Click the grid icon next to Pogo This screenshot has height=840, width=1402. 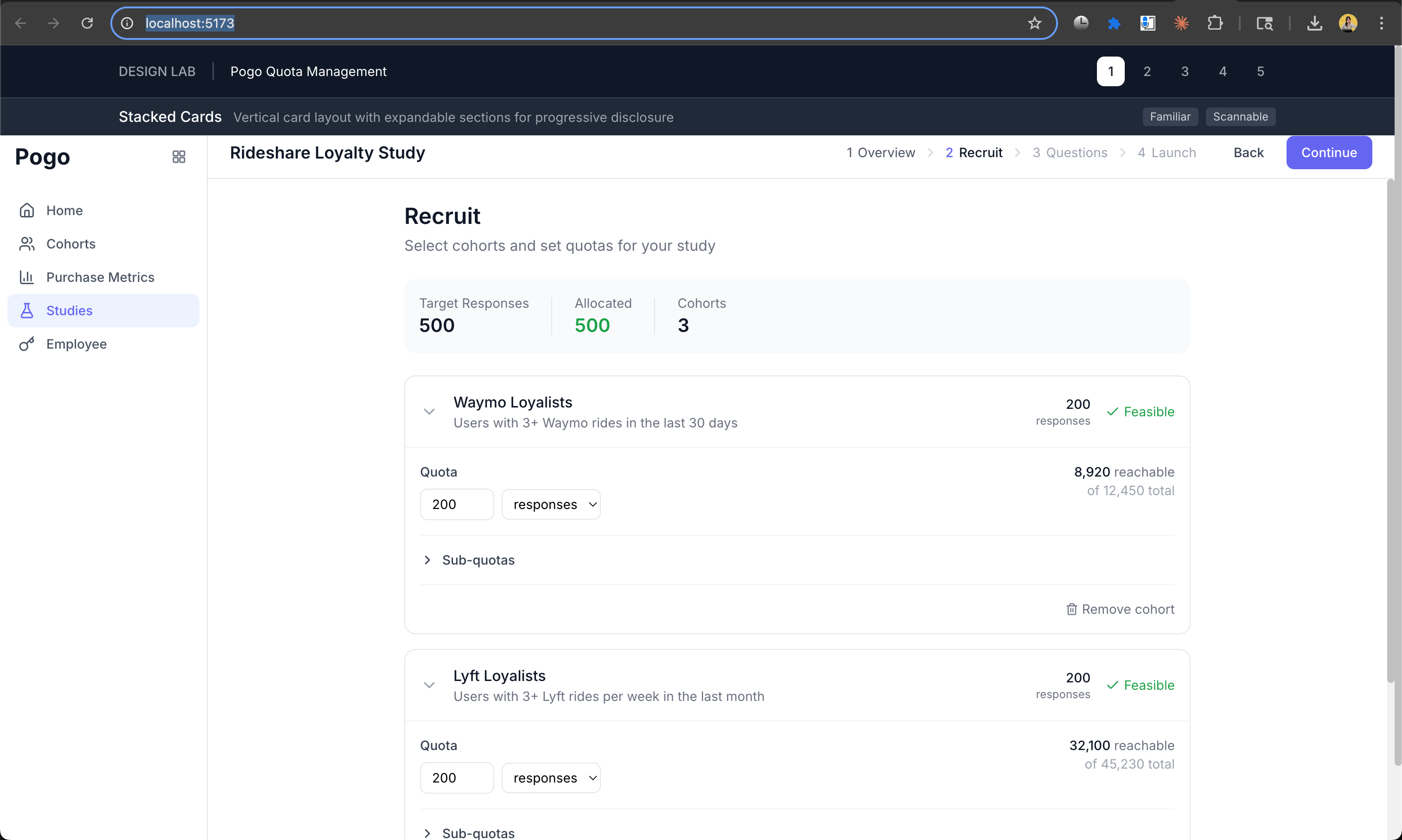pyautogui.click(x=179, y=157)
